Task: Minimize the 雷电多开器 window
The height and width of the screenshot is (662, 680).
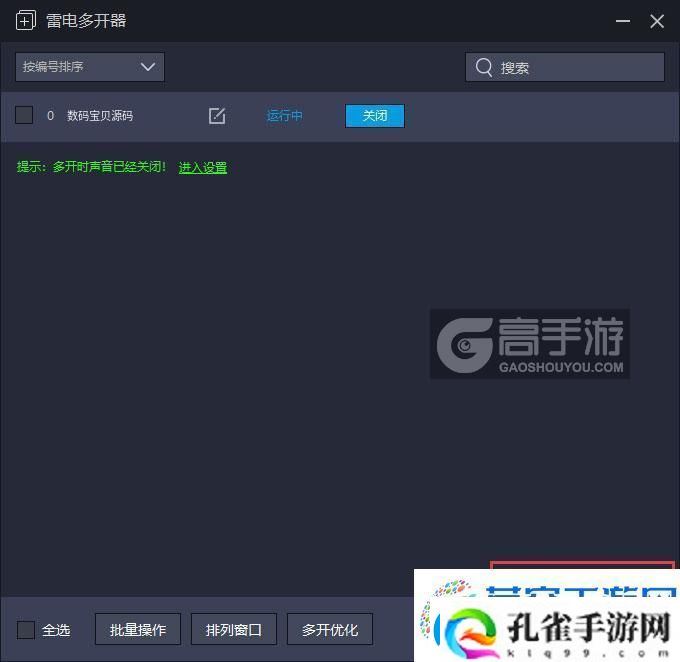Action: pos(623,21)
